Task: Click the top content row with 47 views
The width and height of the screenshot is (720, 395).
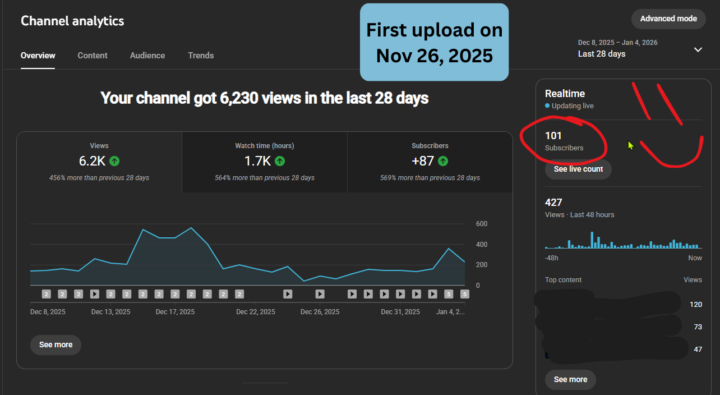Action: [x=623, y=349]
